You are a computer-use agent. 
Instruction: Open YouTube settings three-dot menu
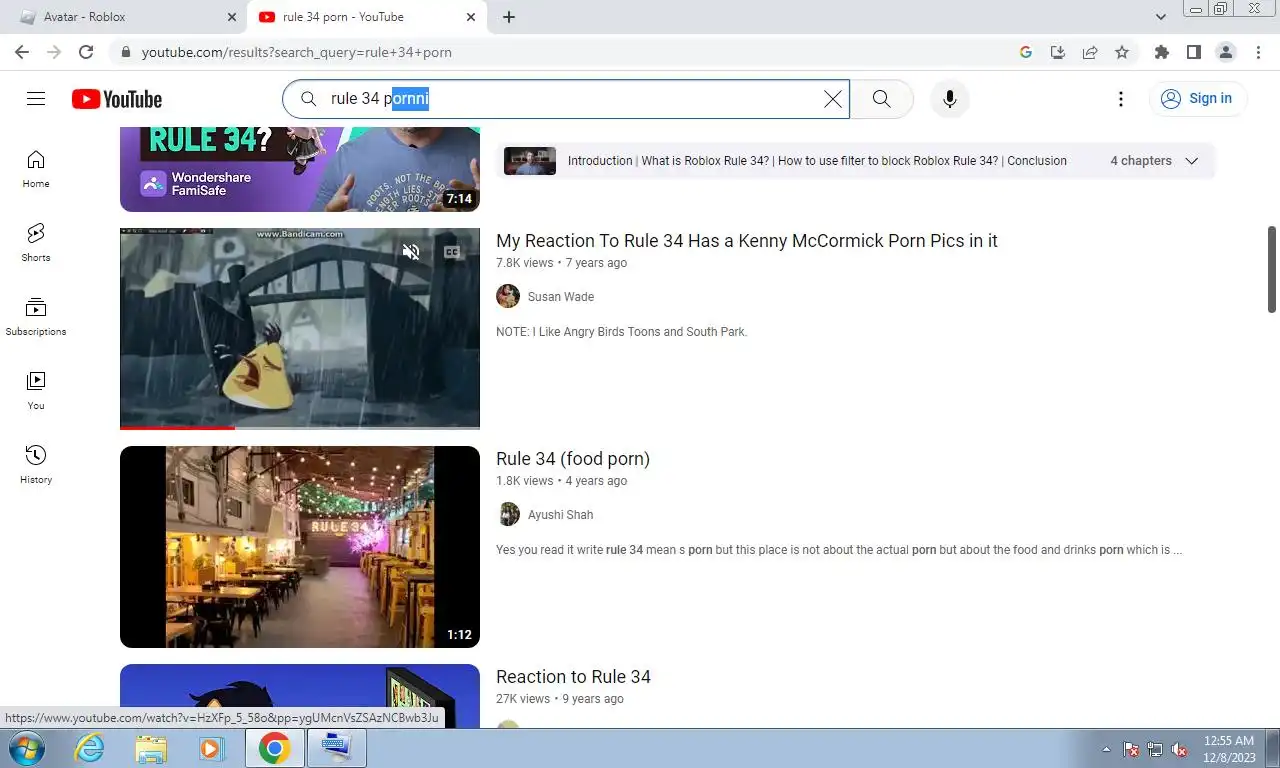1121,98
